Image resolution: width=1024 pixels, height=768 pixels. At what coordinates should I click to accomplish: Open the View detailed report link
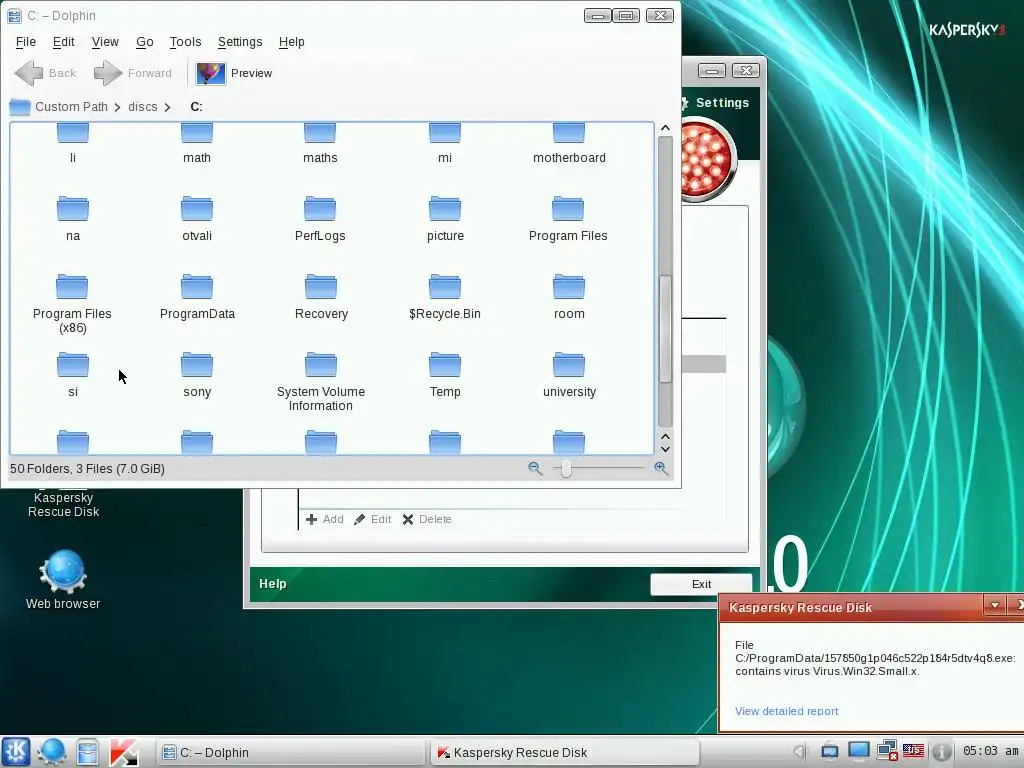pyautogui.click(x=786, y=711)
